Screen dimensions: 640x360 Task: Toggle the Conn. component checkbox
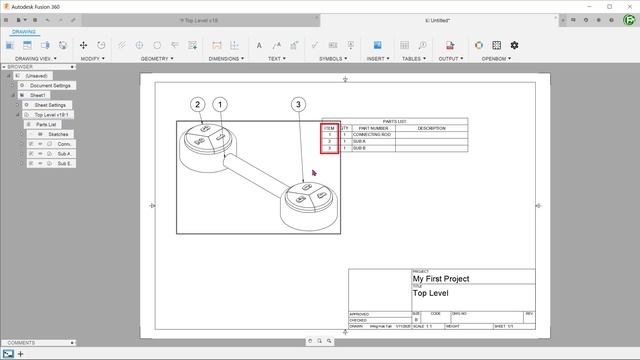[x=31, y=144]
